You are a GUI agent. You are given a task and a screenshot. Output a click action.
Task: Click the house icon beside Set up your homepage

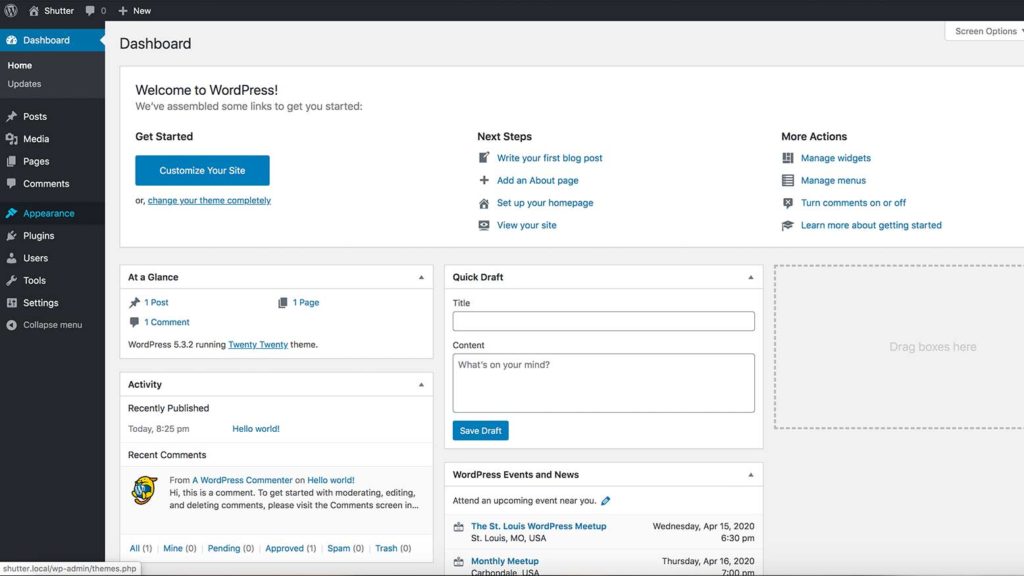click(x=484, y=203)
